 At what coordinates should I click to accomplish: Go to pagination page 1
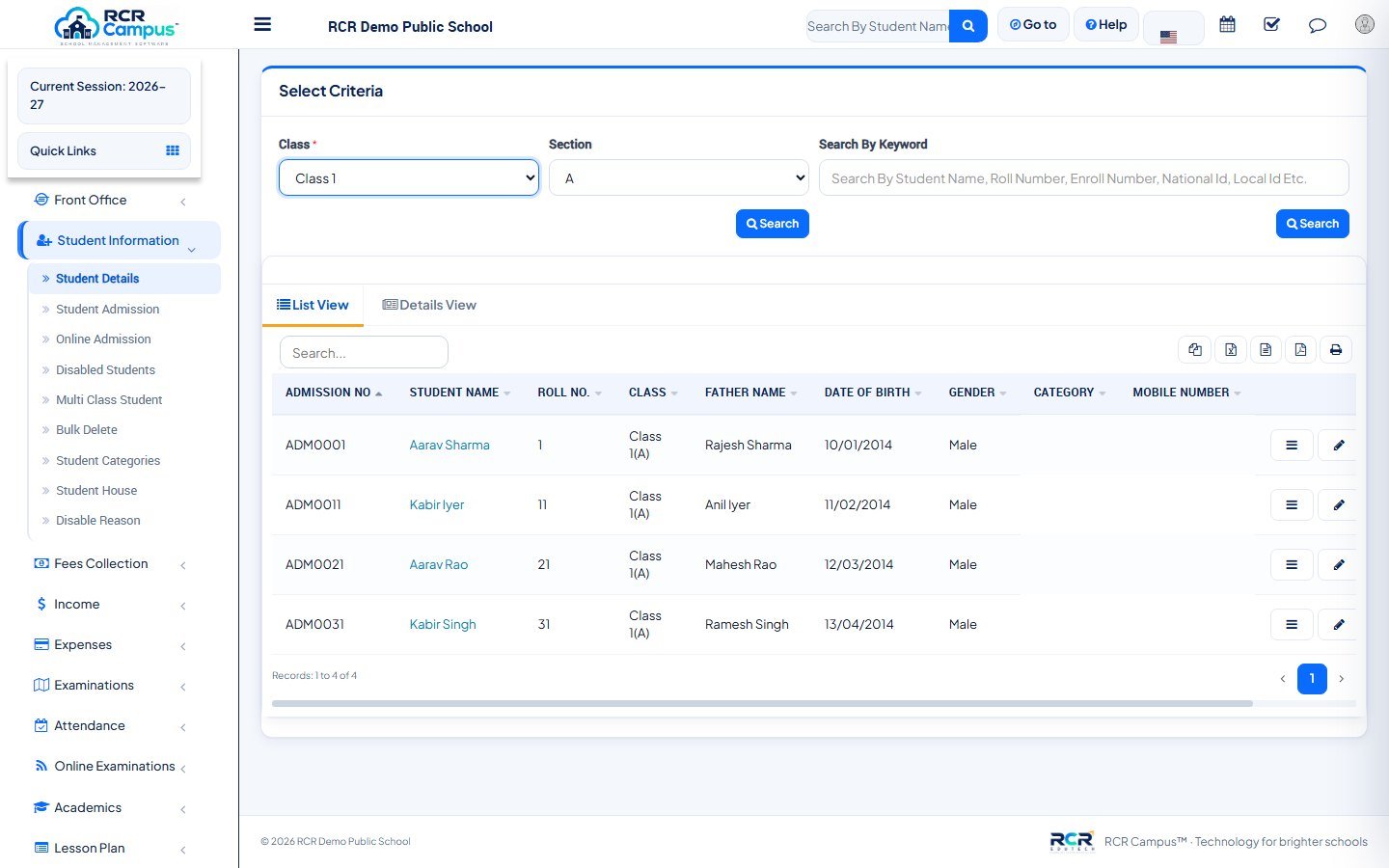1312,679
